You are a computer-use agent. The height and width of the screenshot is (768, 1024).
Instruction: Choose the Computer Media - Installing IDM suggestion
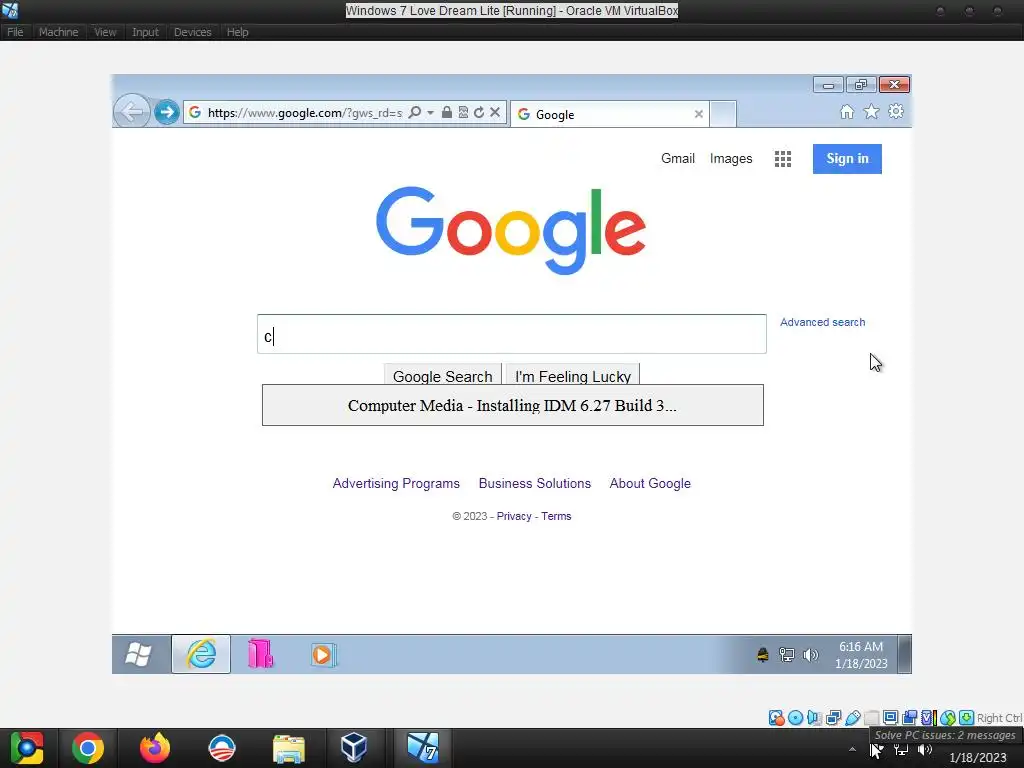pos(513,405)
